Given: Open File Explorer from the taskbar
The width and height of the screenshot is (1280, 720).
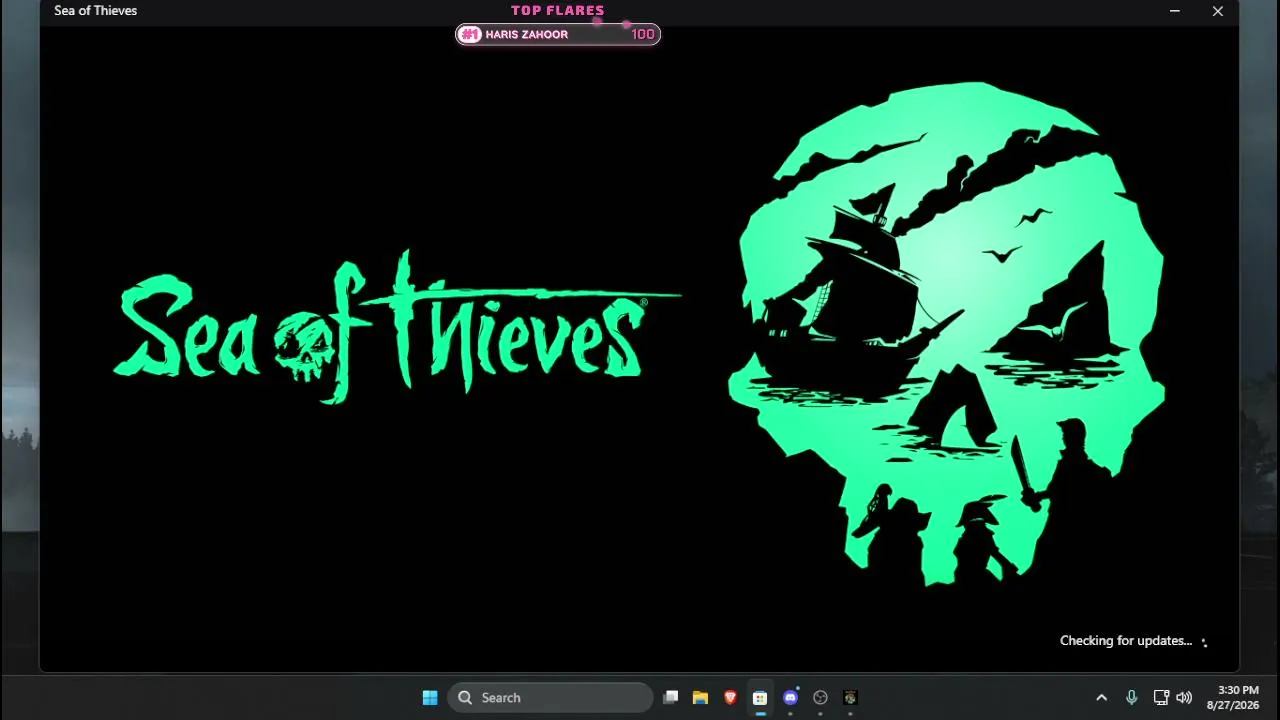Looking at the screenshot, I should (700, 698).
